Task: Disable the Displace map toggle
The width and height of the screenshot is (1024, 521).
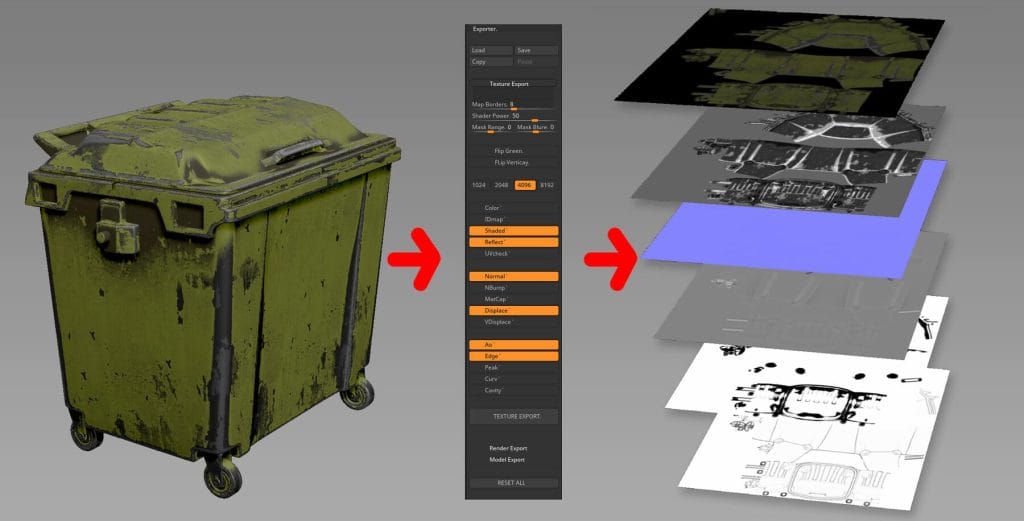Action: point(513,310)
